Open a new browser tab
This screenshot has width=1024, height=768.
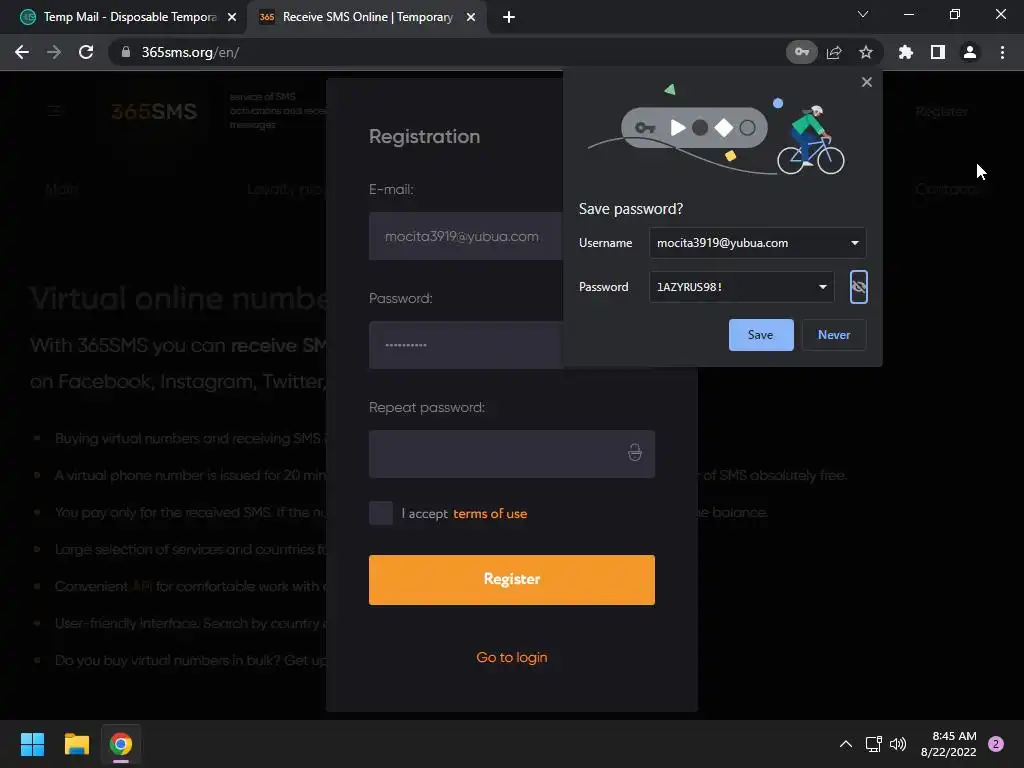509,17
